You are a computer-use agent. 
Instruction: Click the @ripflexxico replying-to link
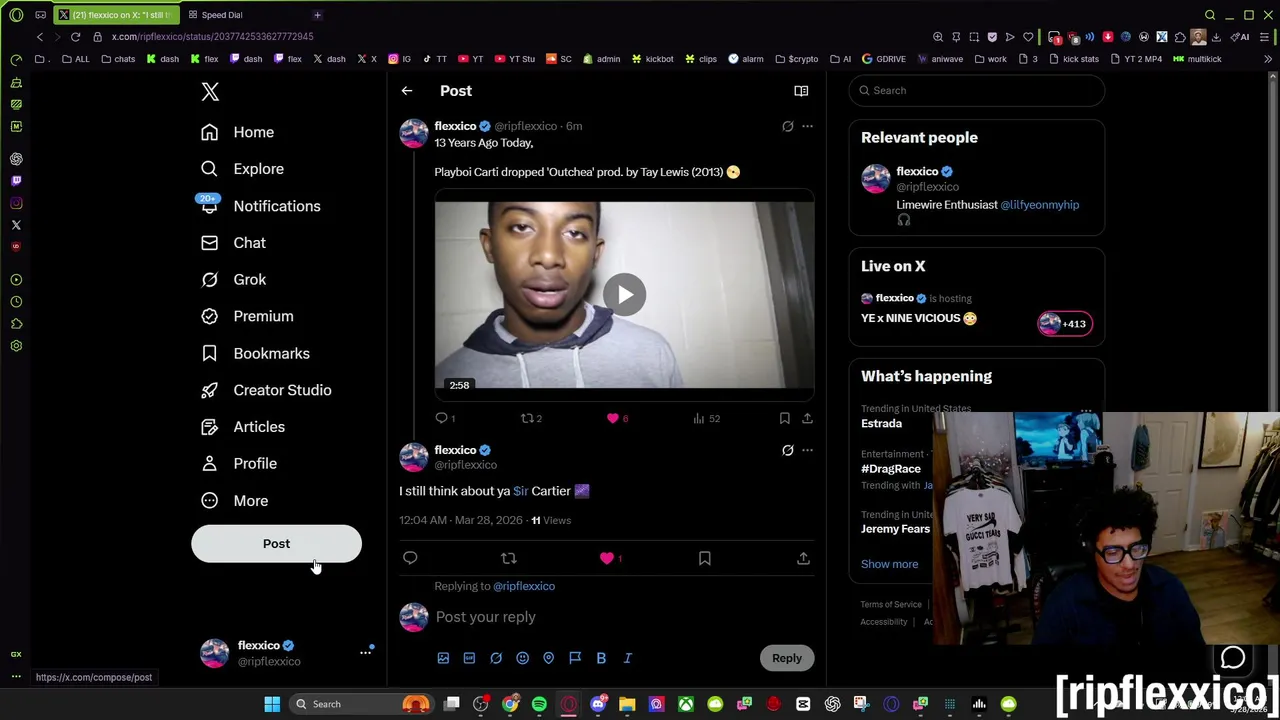tap(524, 586)
